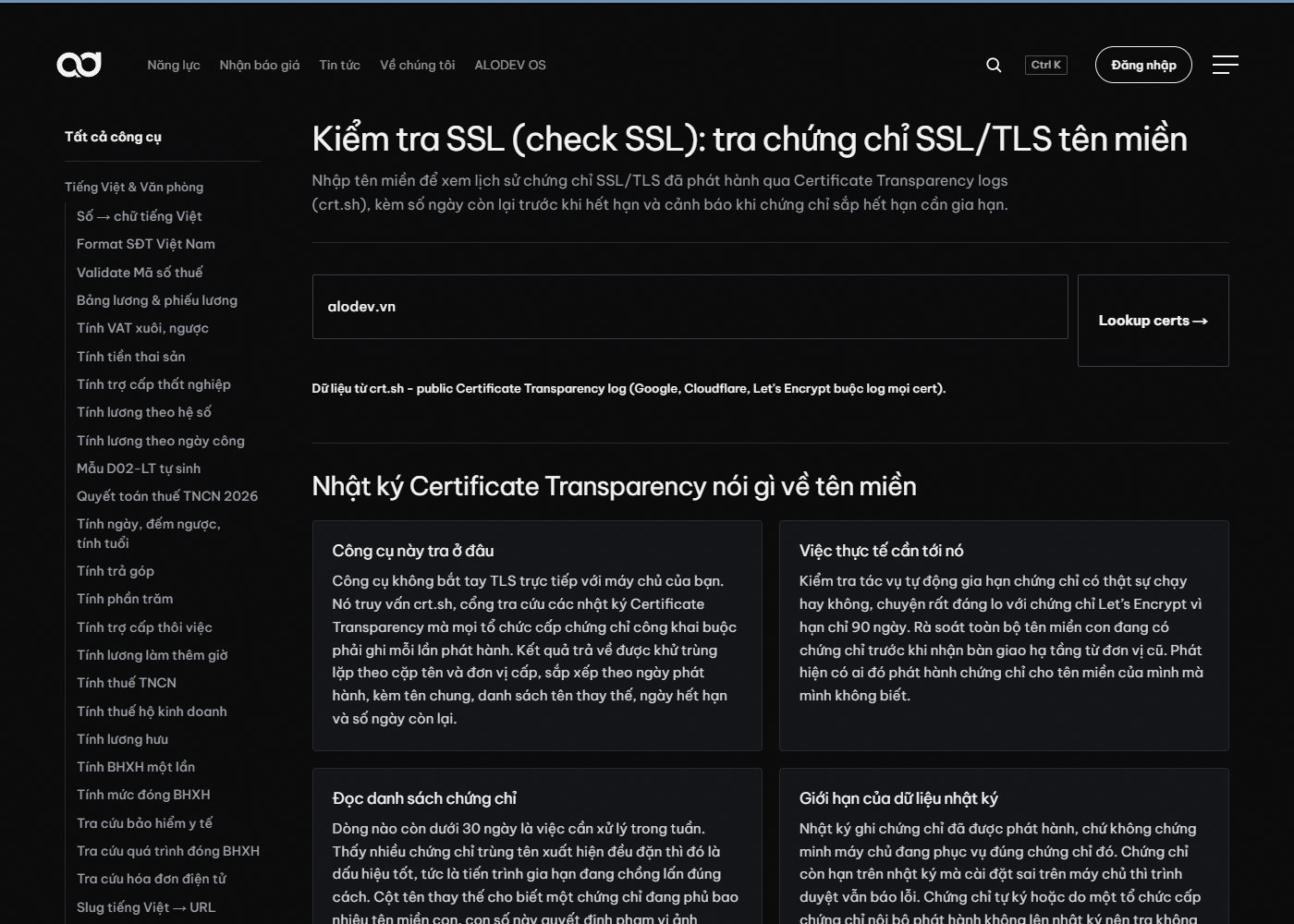Click the Nhật ký Certificate Transparency section heading
Screen dimensions: 1294x924
614,486
